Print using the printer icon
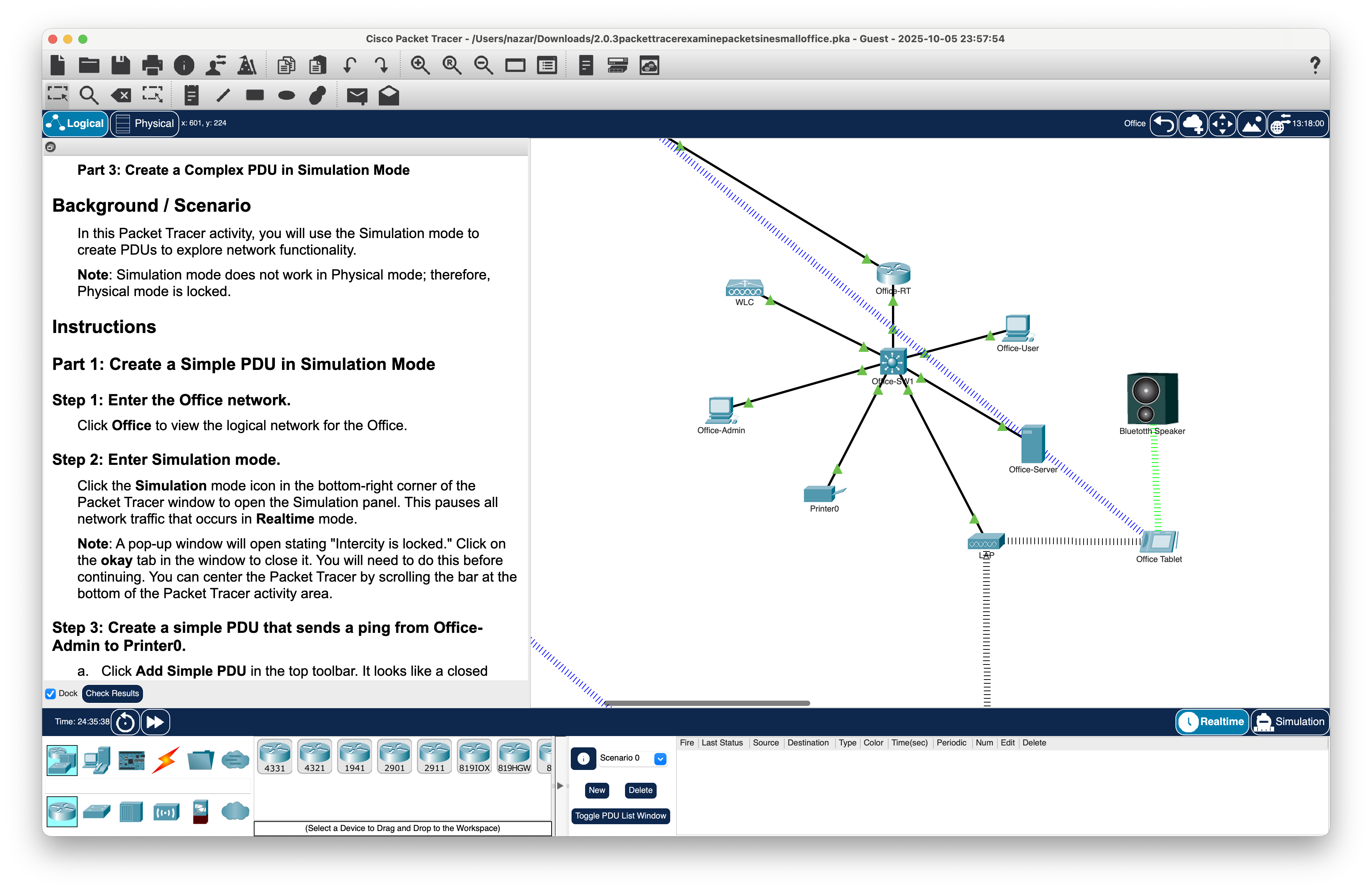 (152, 65)
